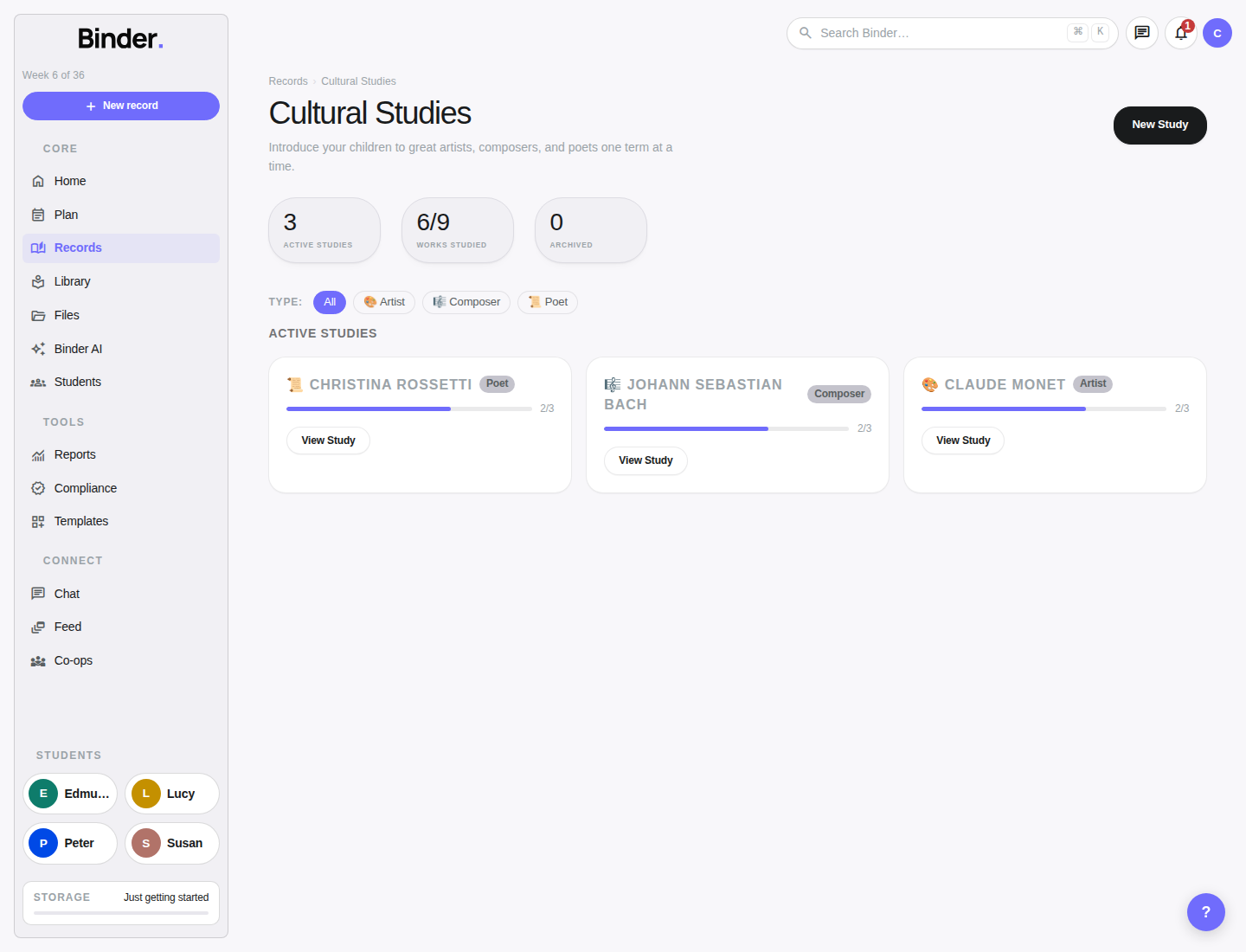1246x952 pixels.
Task: Click the New Study button
Action: coord(1159,125)
